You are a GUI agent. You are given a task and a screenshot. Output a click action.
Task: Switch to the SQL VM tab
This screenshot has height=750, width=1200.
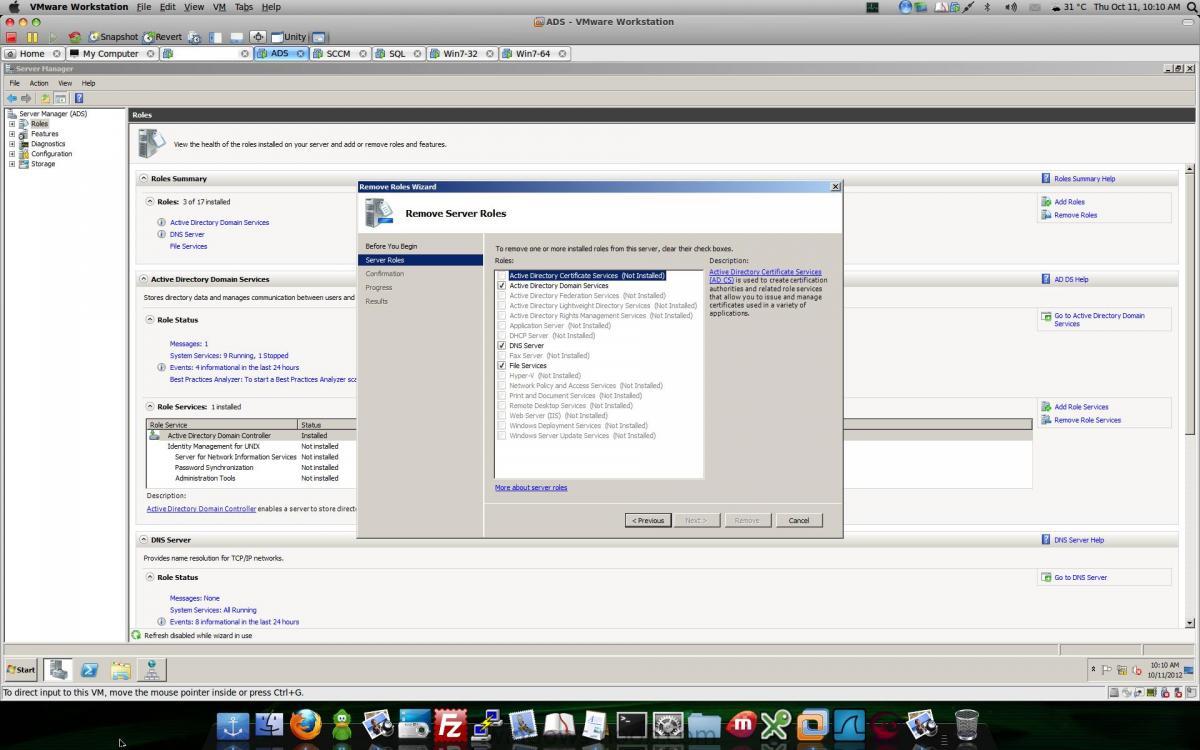coord(397,54)
